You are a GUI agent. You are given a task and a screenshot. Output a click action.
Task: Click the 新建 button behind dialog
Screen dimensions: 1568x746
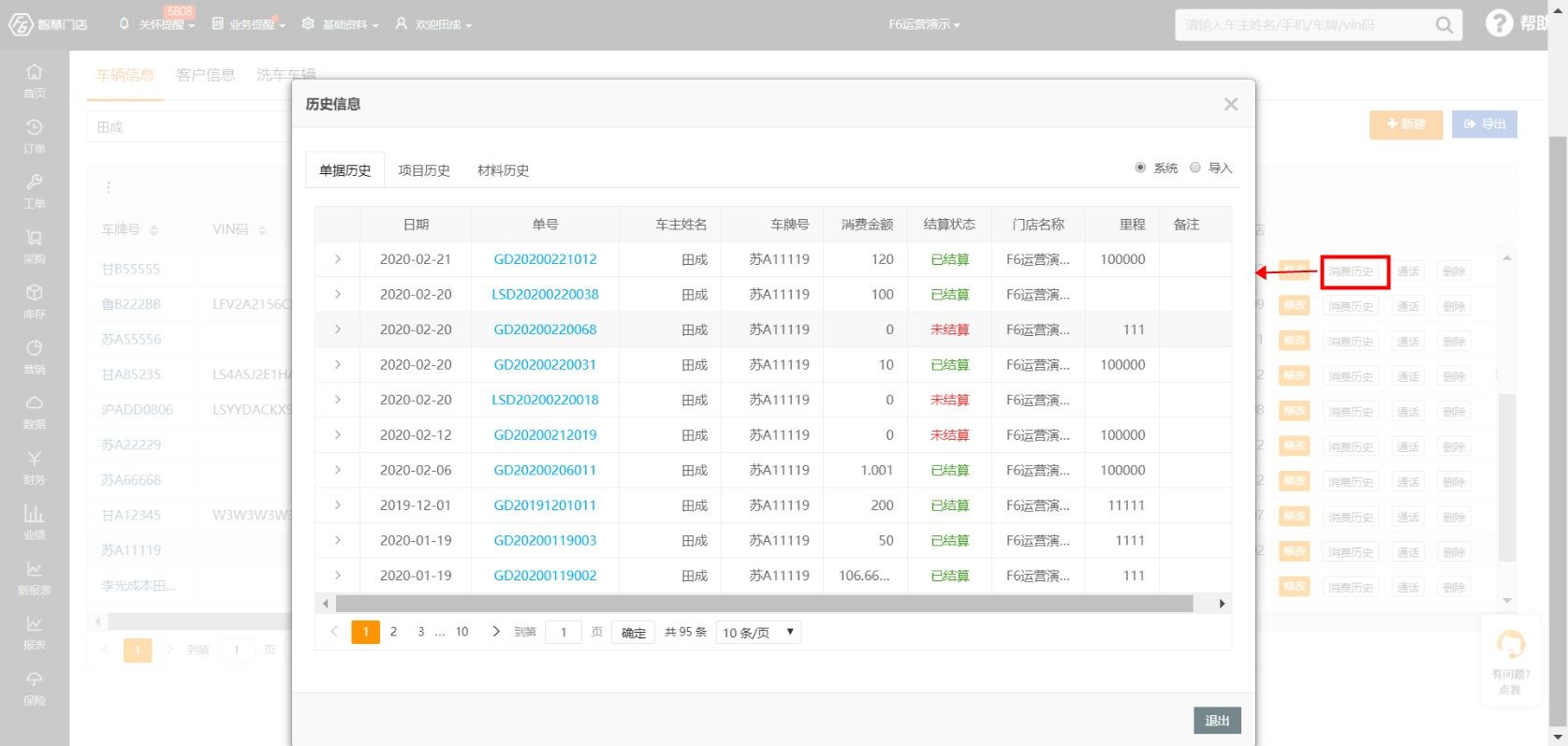tap(1406, 124)
